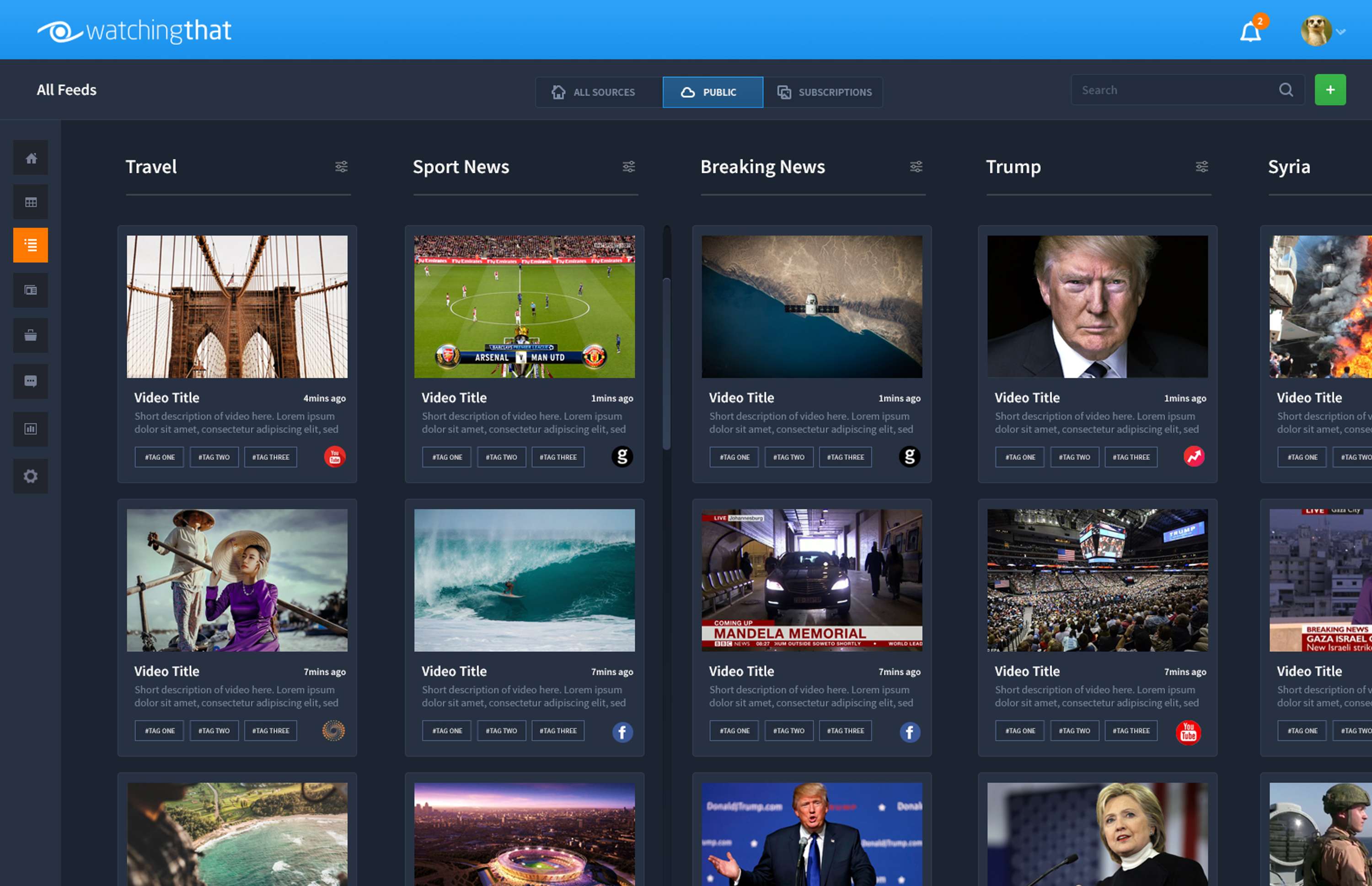This screenshot has width=1372, height=886.
Task: Open the satellite coastline thumbnail
Action: coord(812,306)
